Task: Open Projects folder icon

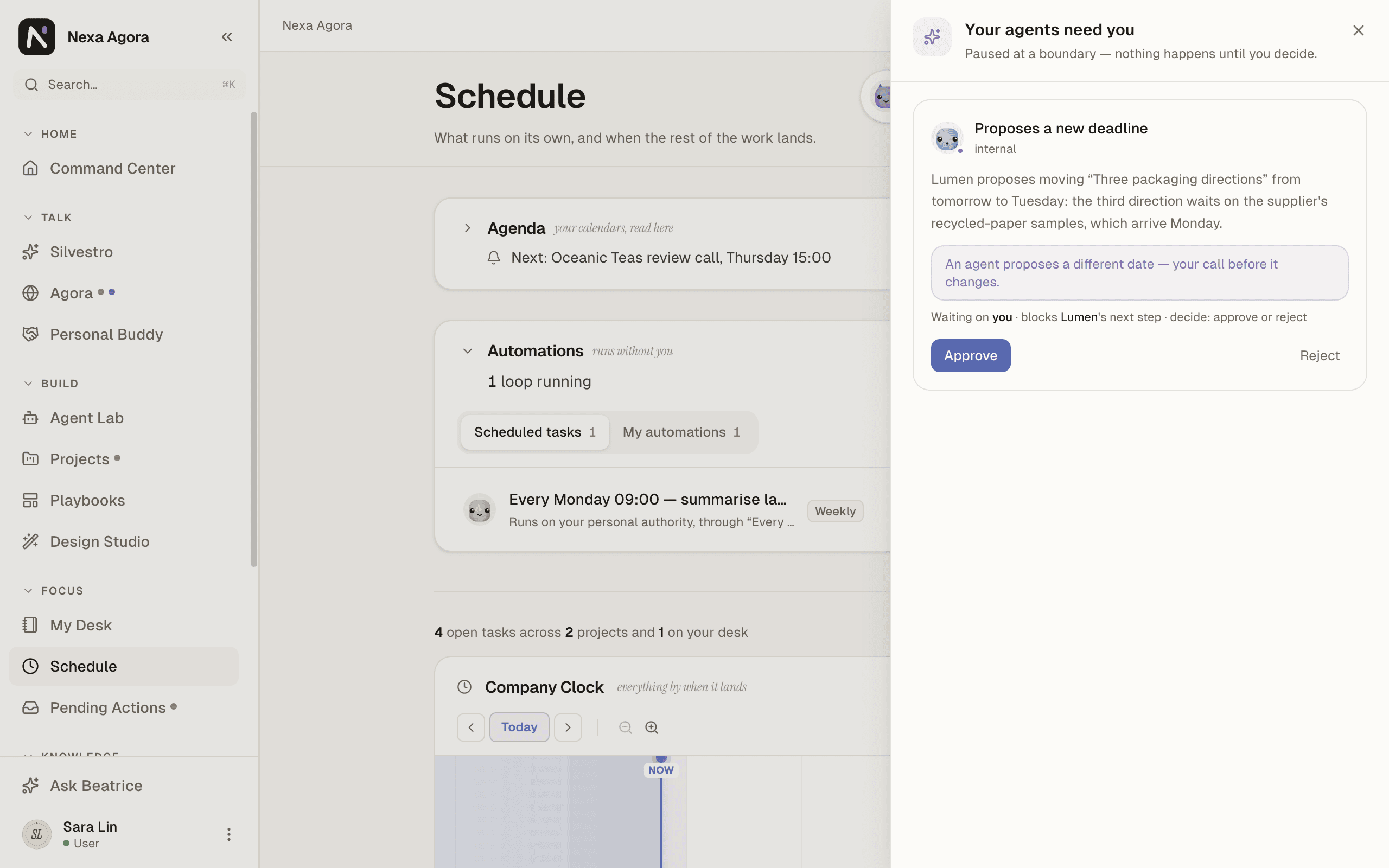Action: 30,459
